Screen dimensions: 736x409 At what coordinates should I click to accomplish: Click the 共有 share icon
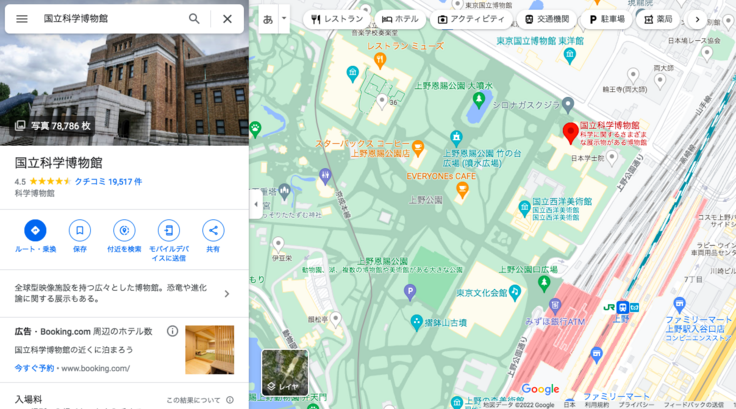213,231
